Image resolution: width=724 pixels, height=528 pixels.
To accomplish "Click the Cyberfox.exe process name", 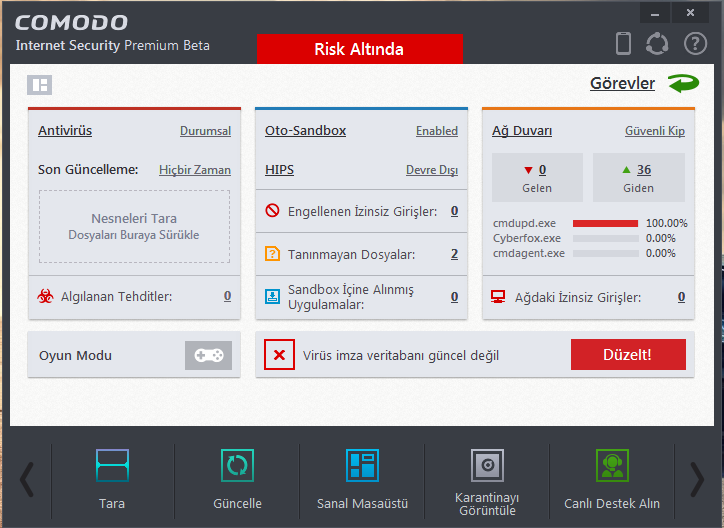I will pos(526,238).
